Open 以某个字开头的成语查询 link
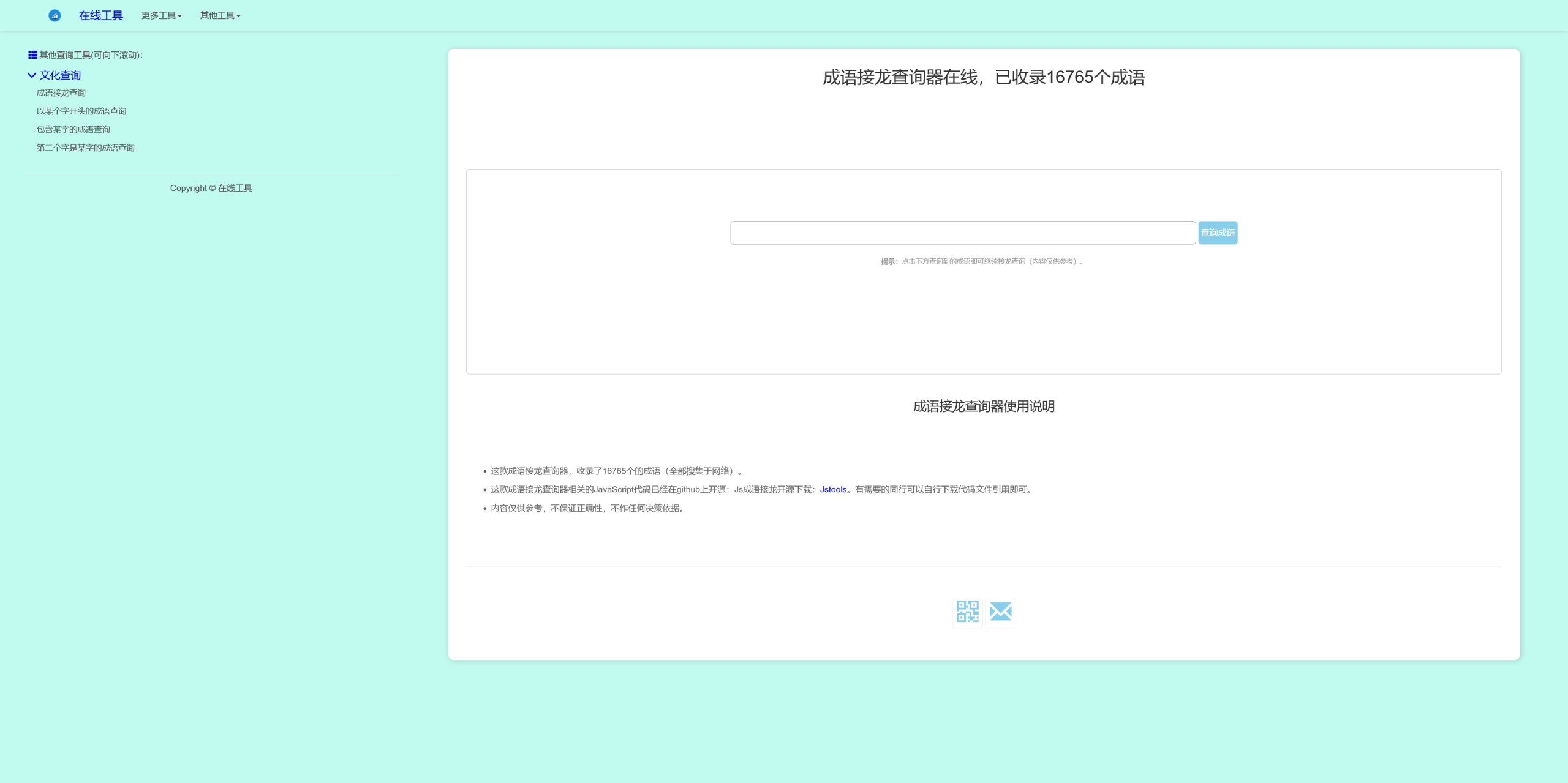 pyautogui.click(x=81, y=111)
